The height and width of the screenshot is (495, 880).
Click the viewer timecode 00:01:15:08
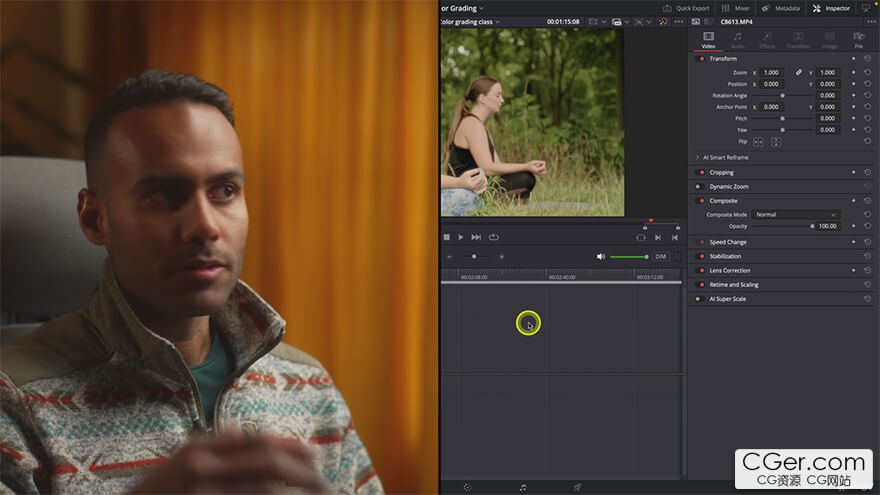pos(563,22)
